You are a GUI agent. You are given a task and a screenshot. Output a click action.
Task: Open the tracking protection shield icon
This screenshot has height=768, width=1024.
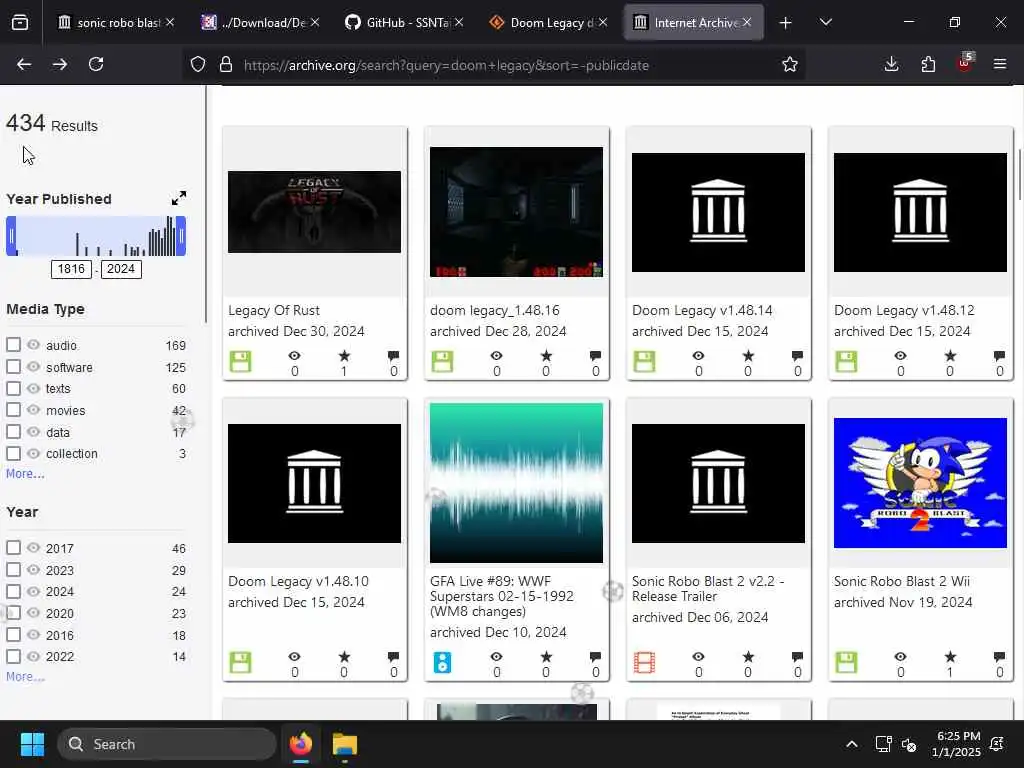pyautogui.click(x=198, y=65)
